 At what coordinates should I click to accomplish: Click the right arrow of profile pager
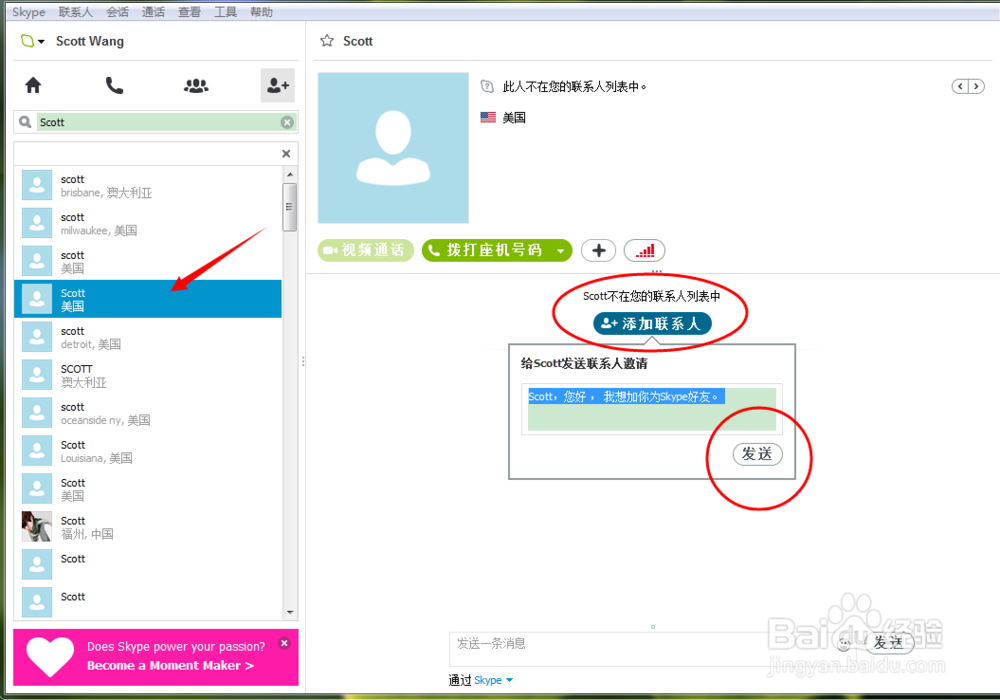pyautogui.click(x=976, y=86)
